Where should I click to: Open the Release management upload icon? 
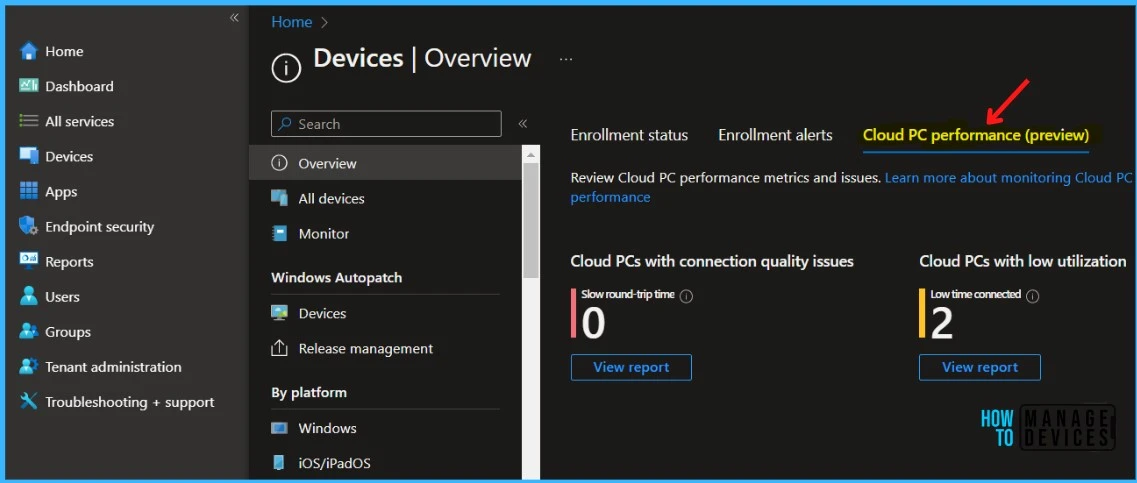tap(279, 349)
